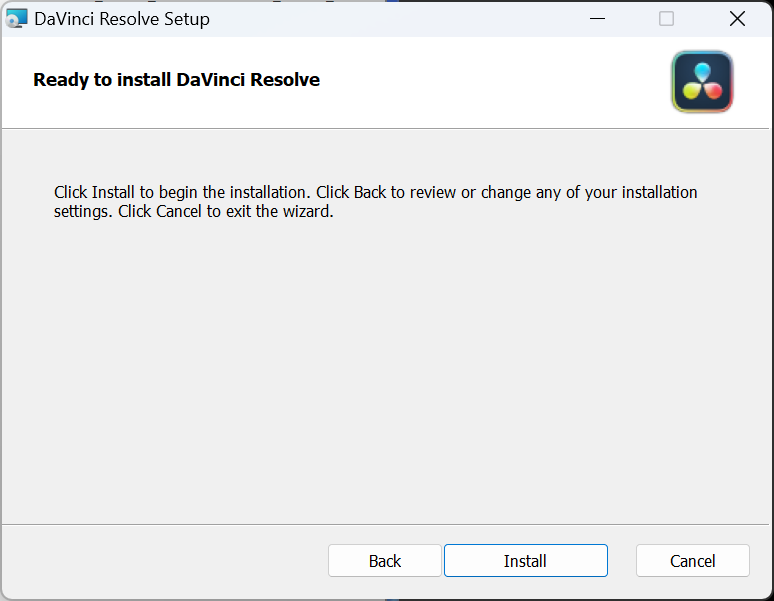
Task: Click the disabled maximize button in the title bar
Action: coord(666,19)
